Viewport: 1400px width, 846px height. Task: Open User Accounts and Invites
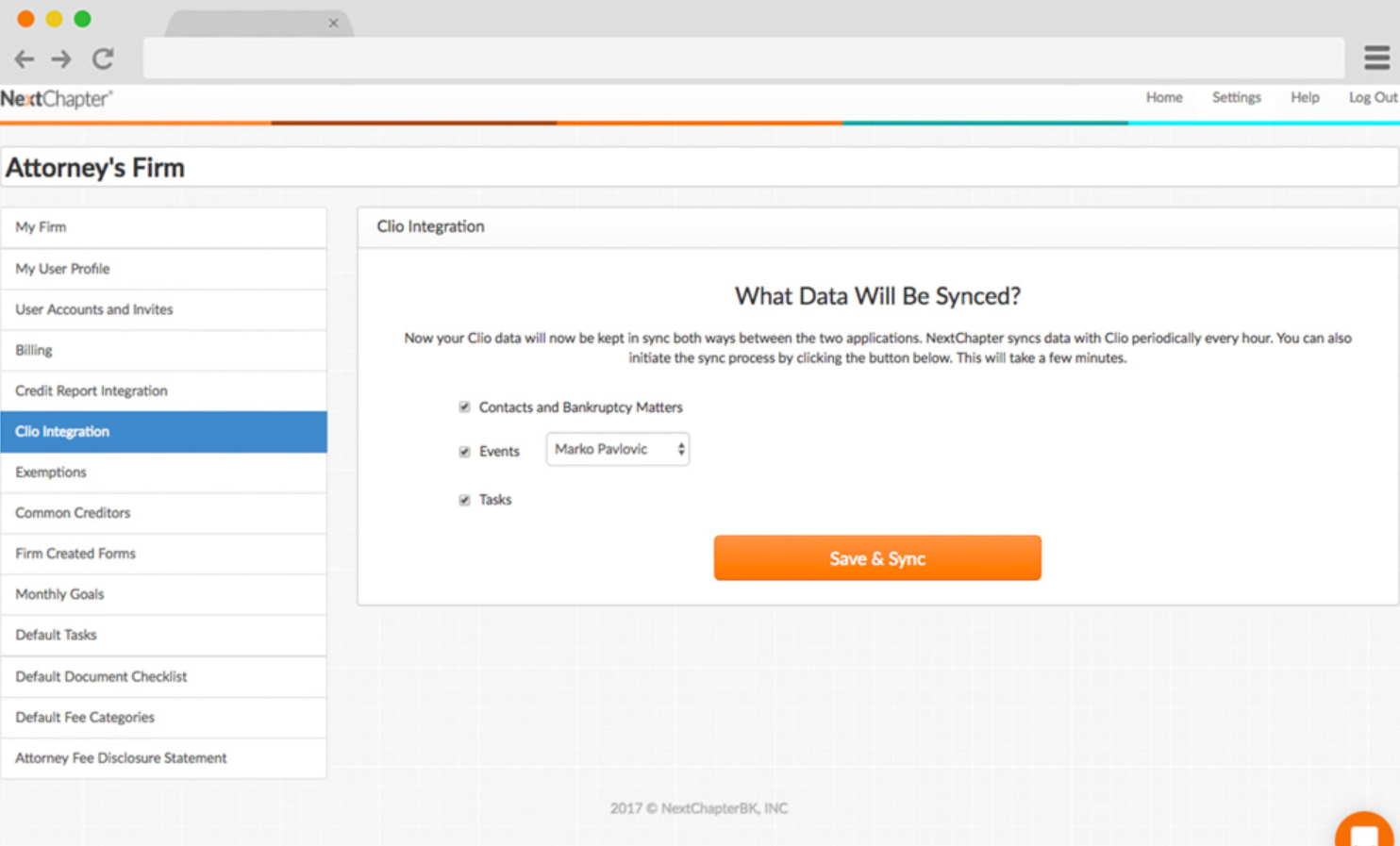point(164,309)
